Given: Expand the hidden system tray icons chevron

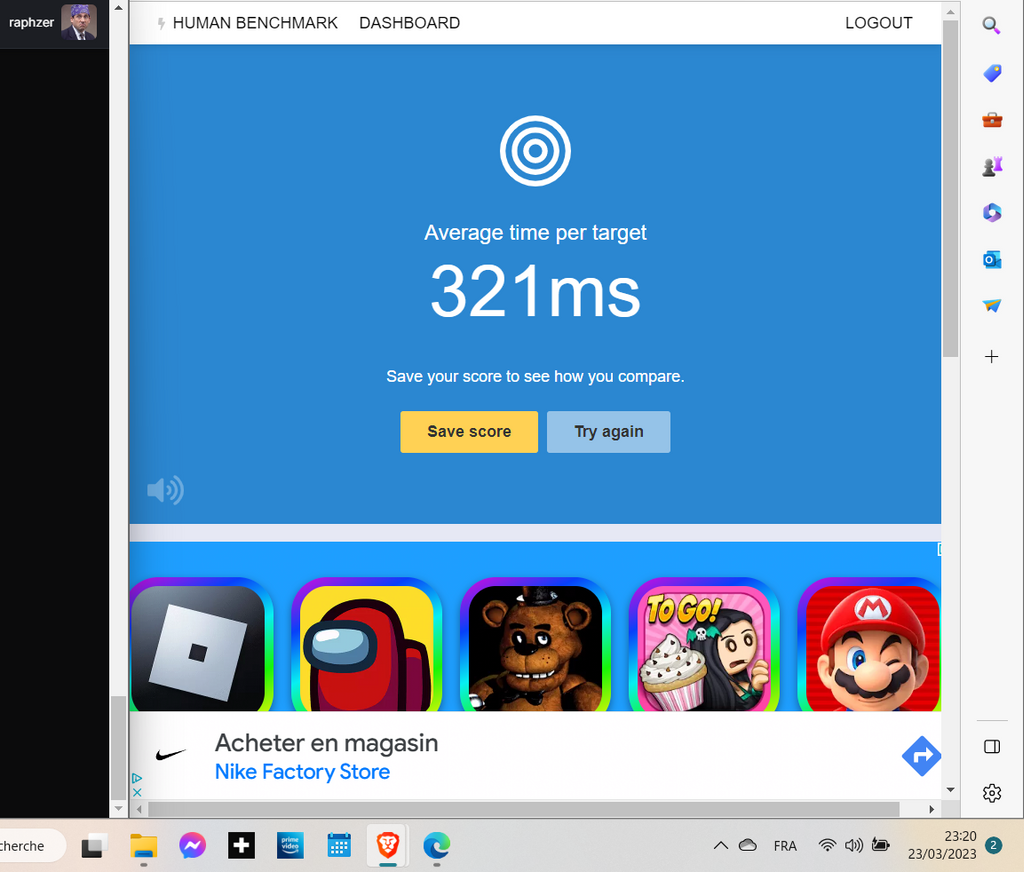Looking at the screenshot, I should (720, 846).
